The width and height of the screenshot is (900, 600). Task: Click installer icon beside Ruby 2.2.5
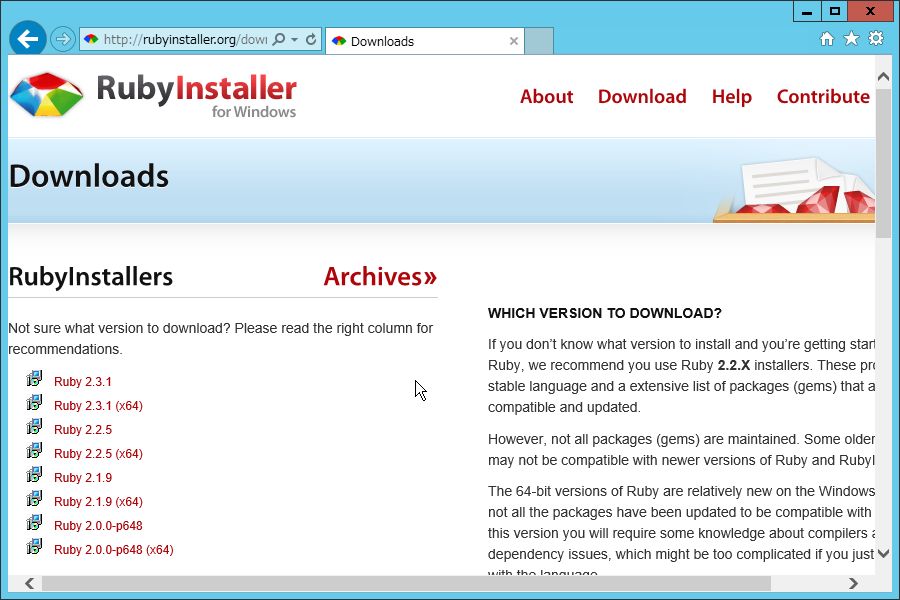coord(34,427)
